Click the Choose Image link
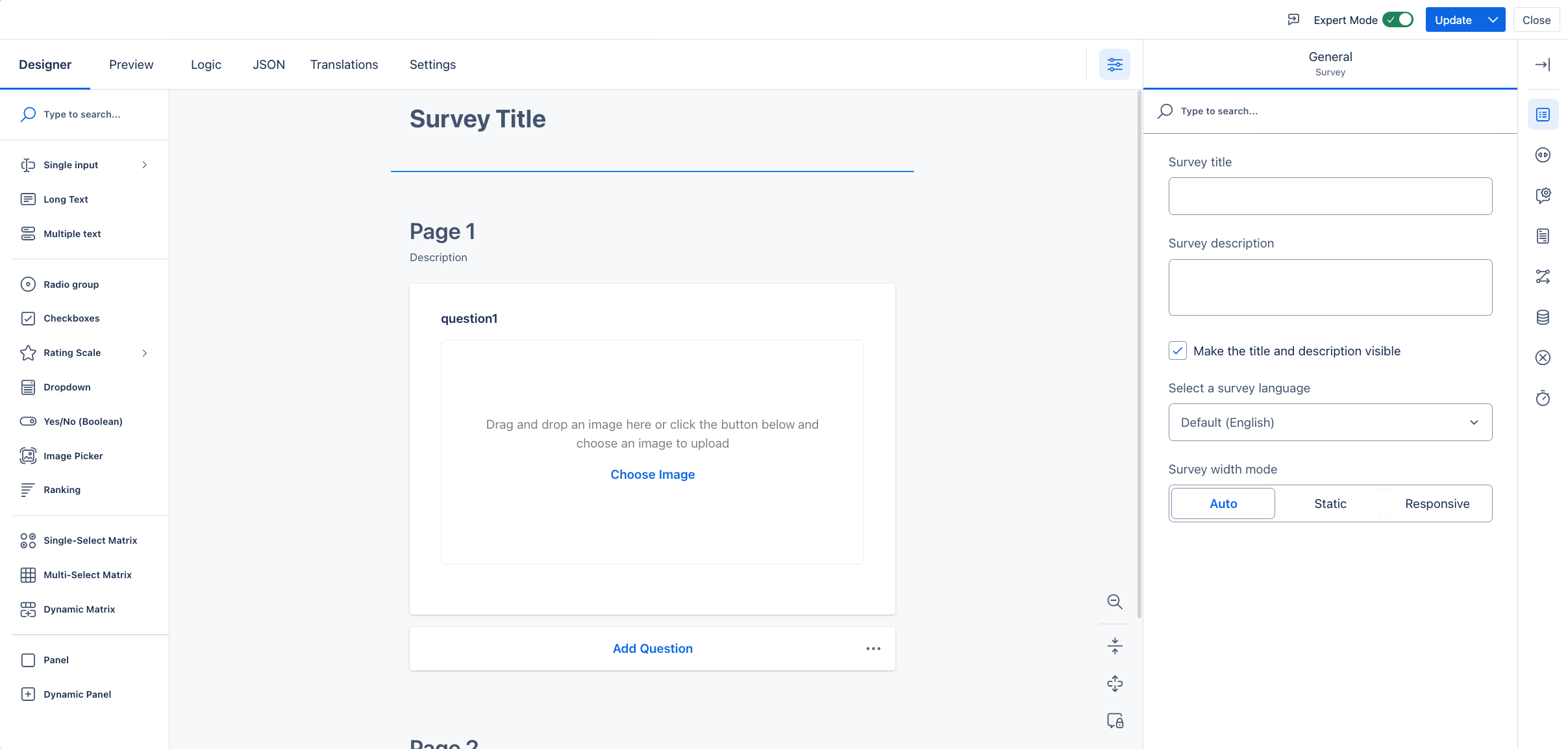 [652, 474]
